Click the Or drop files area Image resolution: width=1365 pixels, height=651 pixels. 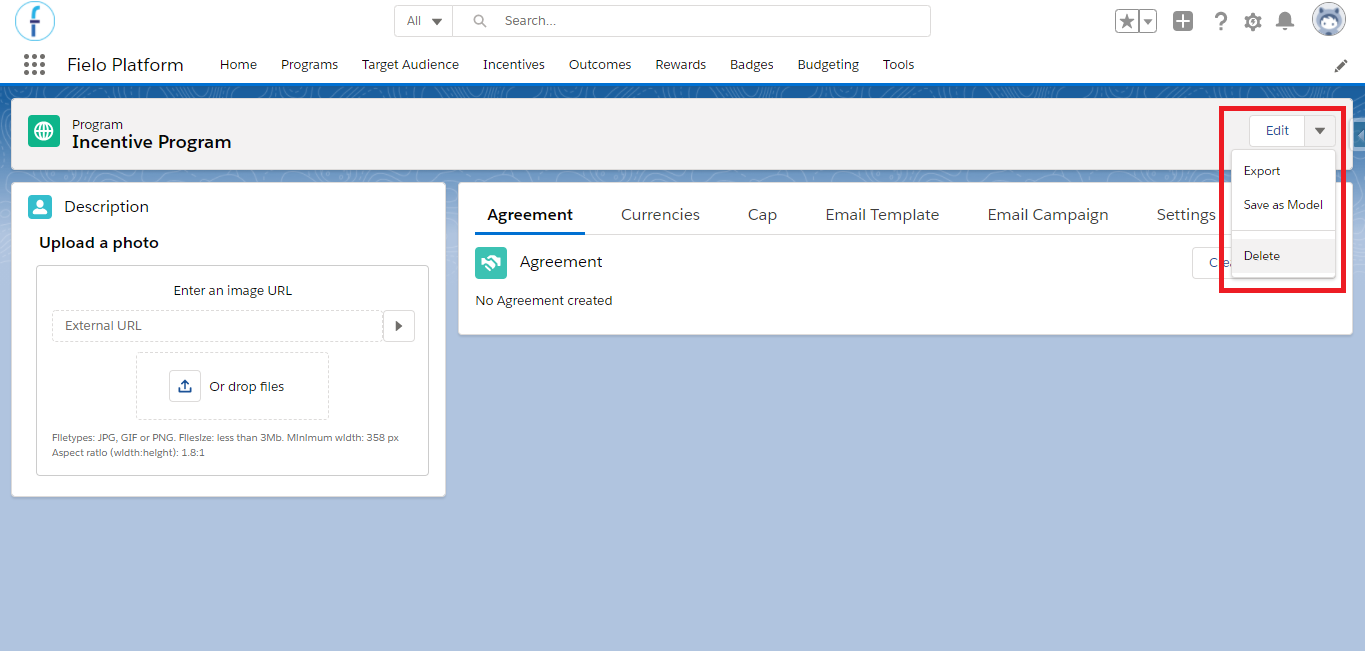[232, 386]
